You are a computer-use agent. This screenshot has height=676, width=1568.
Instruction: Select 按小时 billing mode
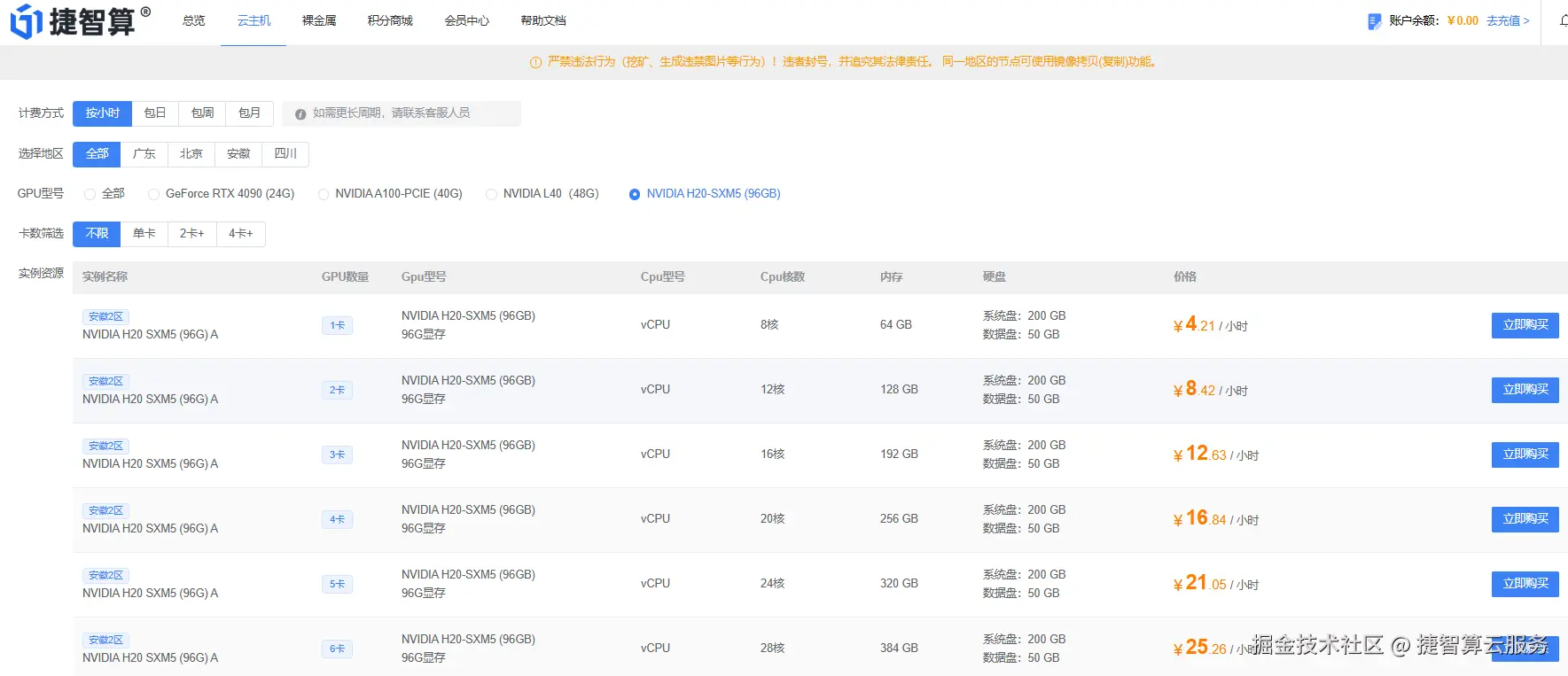click(102, 113)
